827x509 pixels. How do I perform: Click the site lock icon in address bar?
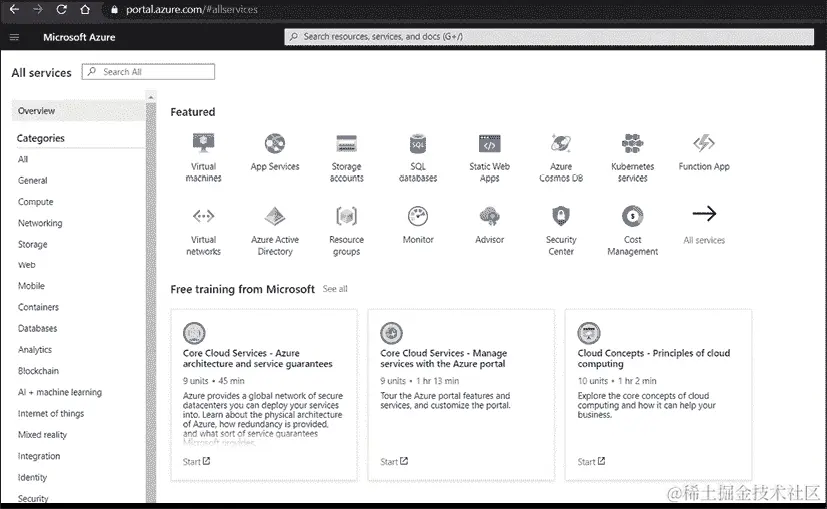tap(114, 9)
